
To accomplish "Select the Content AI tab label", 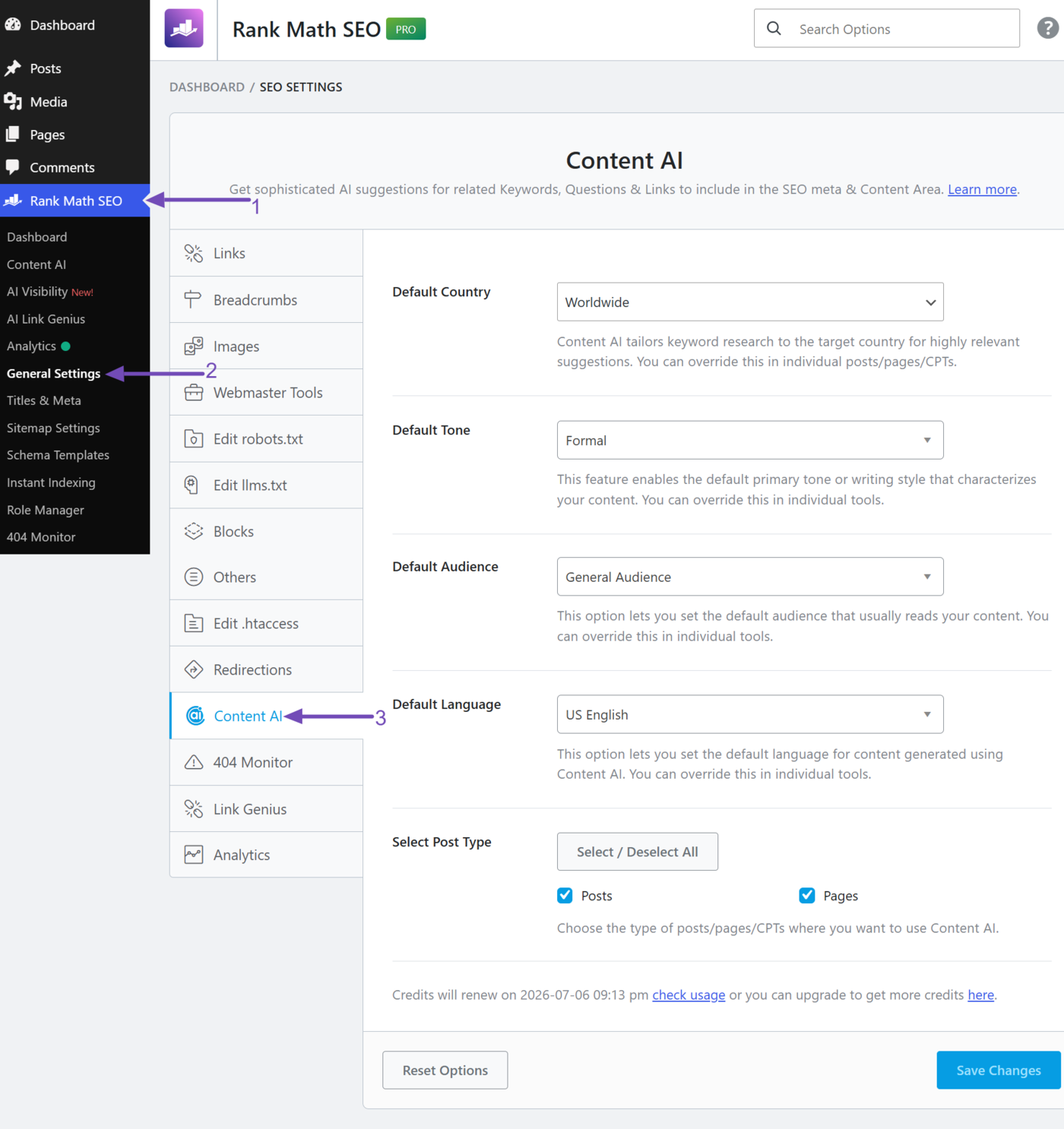I will point(248,716).
